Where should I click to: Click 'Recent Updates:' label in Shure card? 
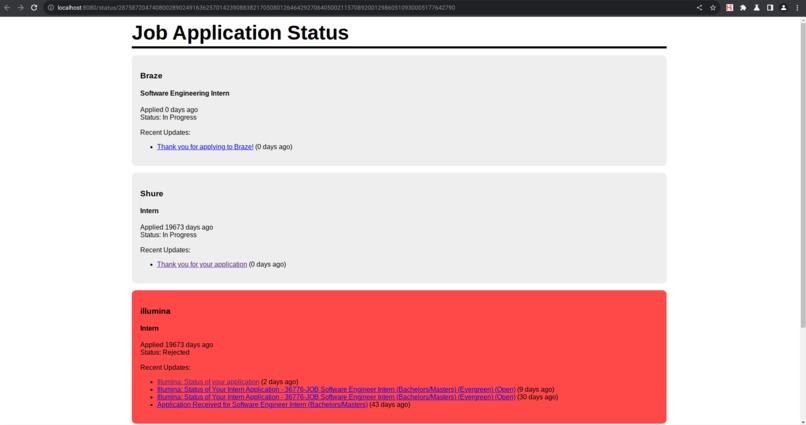point(165,250)
